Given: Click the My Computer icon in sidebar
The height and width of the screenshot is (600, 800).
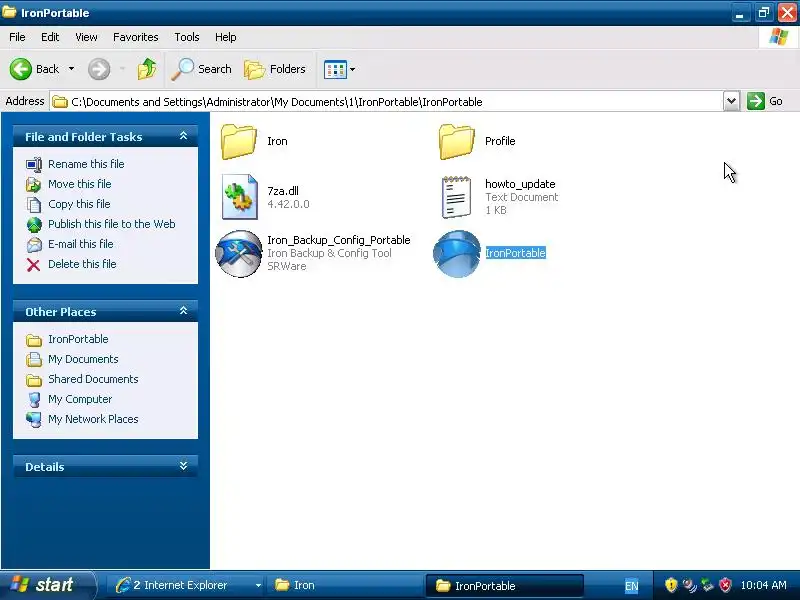Looking at the screenshot, I should [34, 399].
